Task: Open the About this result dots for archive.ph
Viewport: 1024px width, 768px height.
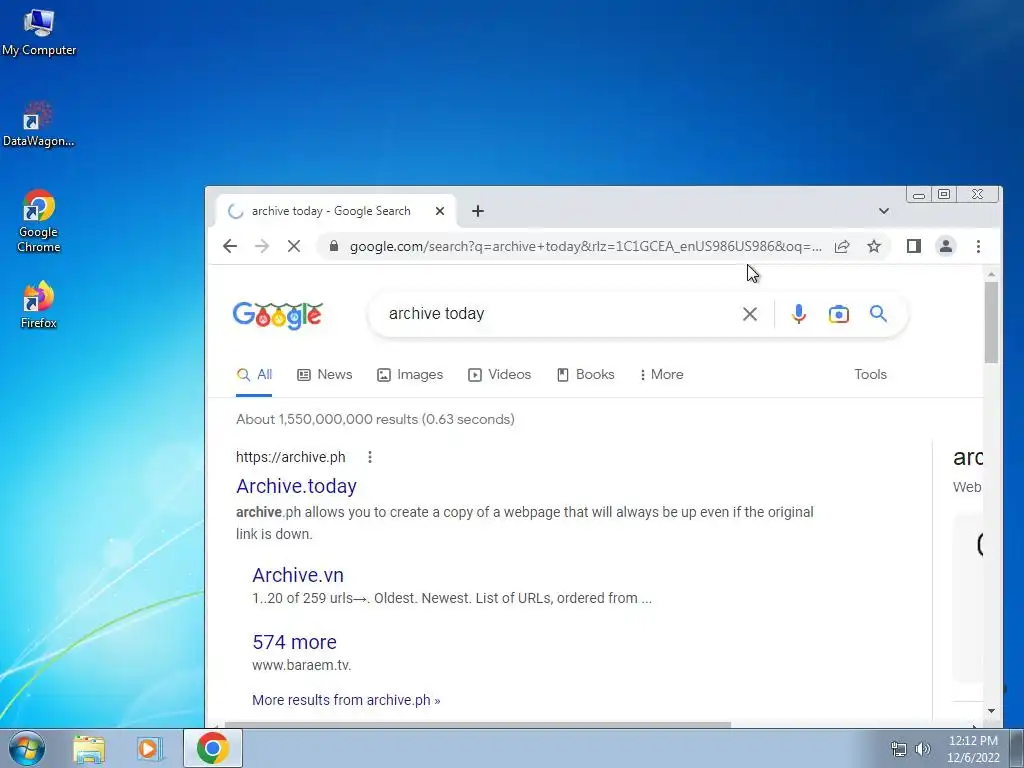Action: pyautogui.click(x=370, y=457)
